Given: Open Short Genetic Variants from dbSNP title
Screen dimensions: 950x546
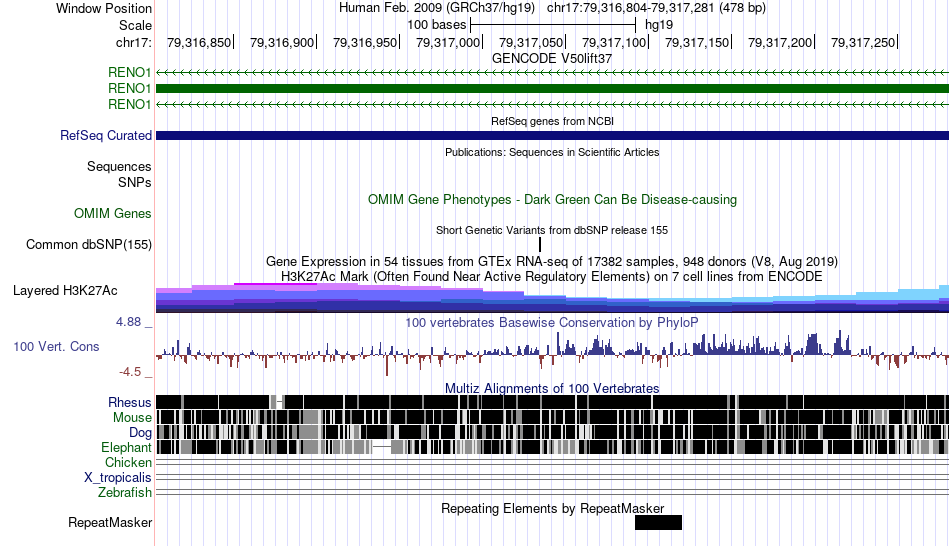Looking at the screenshot, I should 552,230.
